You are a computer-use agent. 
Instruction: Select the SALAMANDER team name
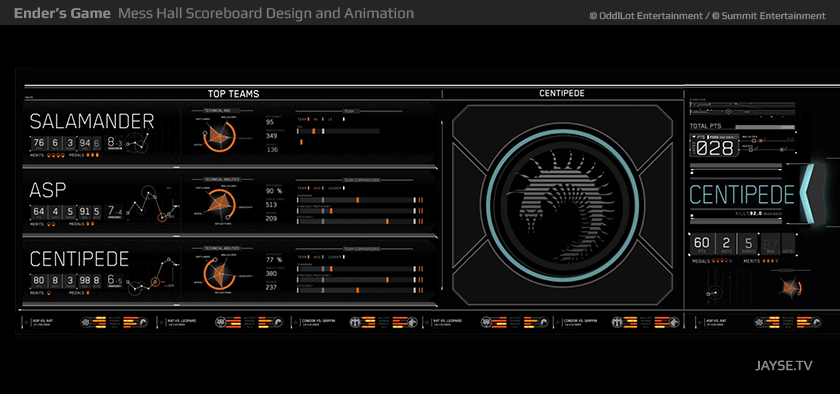(x=92, y=122)
